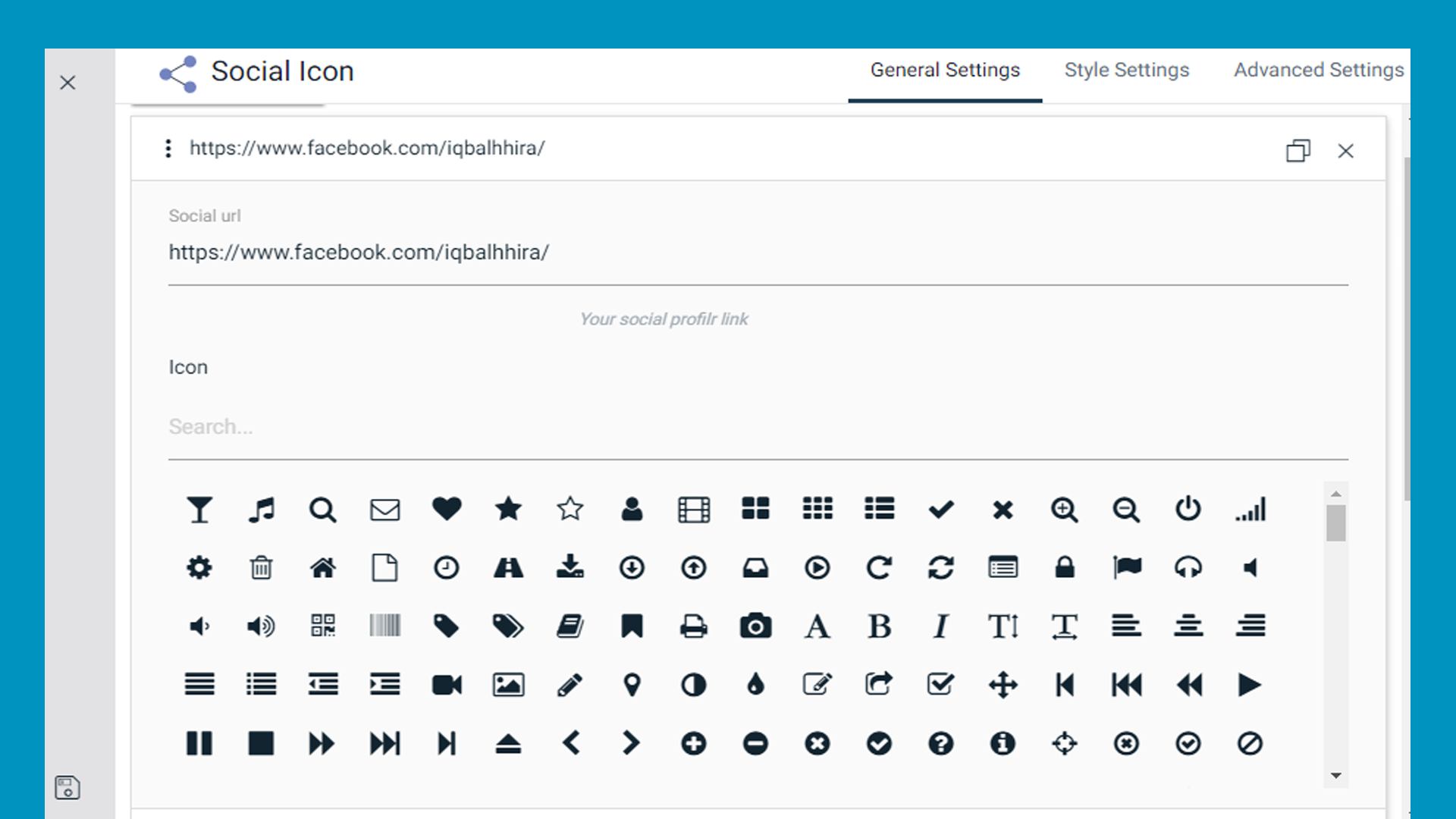Pick the envelope mail icon

click(x=384, y=510)
